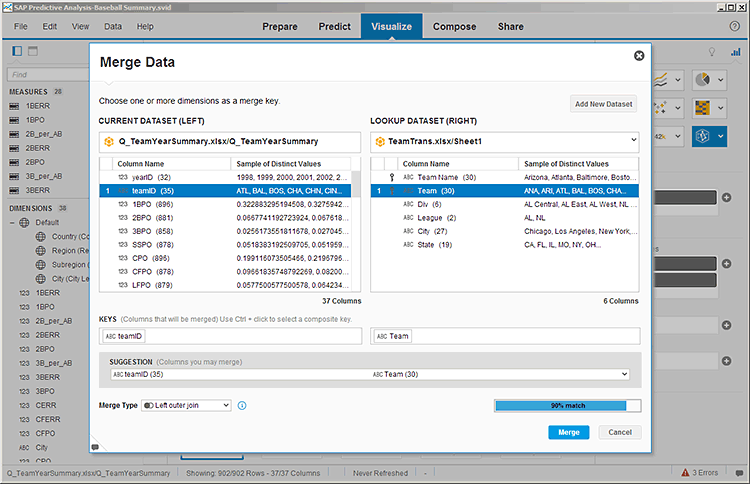Click Add New Dataset button
This screenshot has height=484, width=750.
(603, 104)
